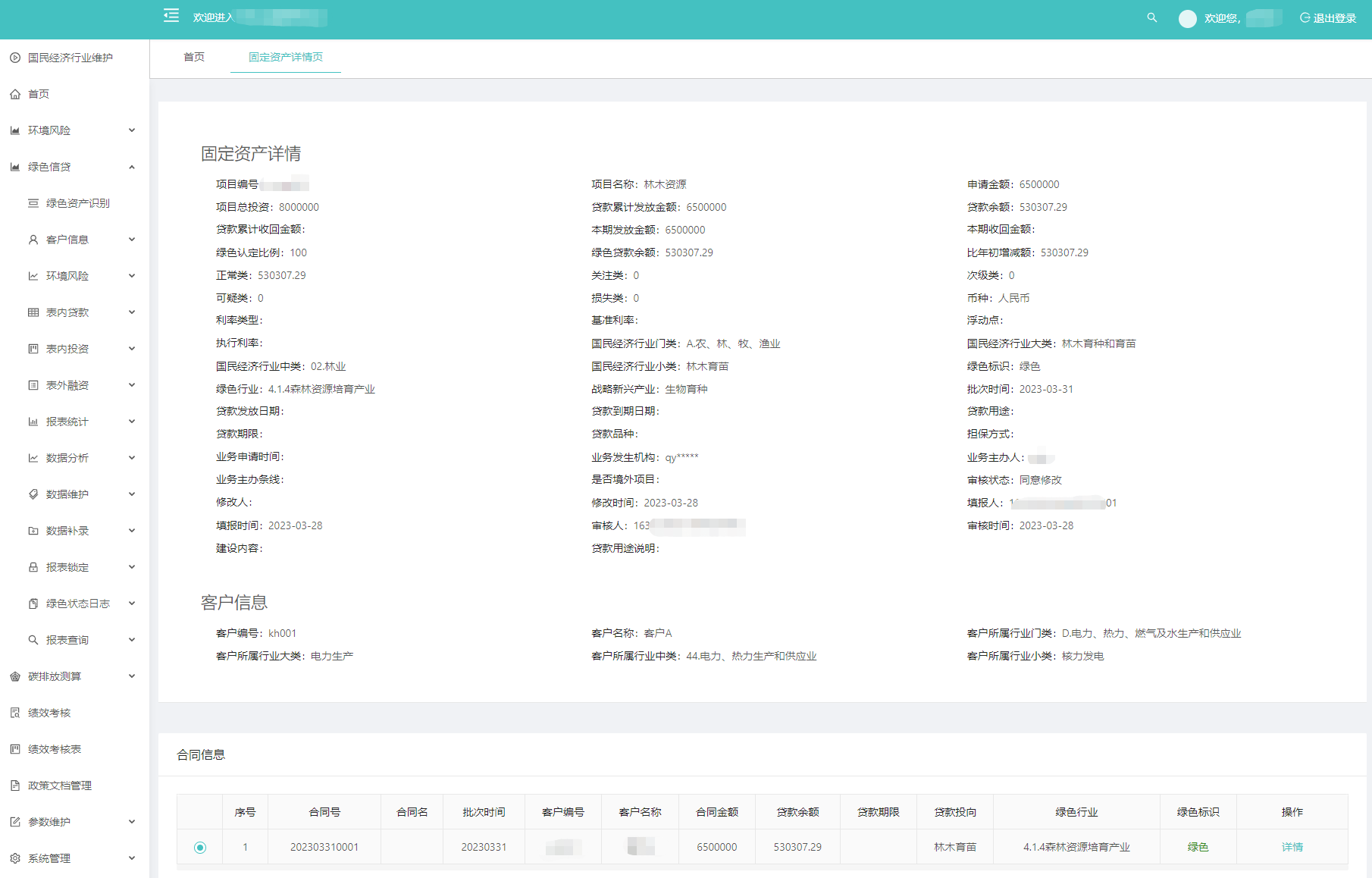The image size is (1372, 878).
Task: Expand the top-level 环境风险 menu chevron
Action: pyautogui.click(x=132, y=130)
